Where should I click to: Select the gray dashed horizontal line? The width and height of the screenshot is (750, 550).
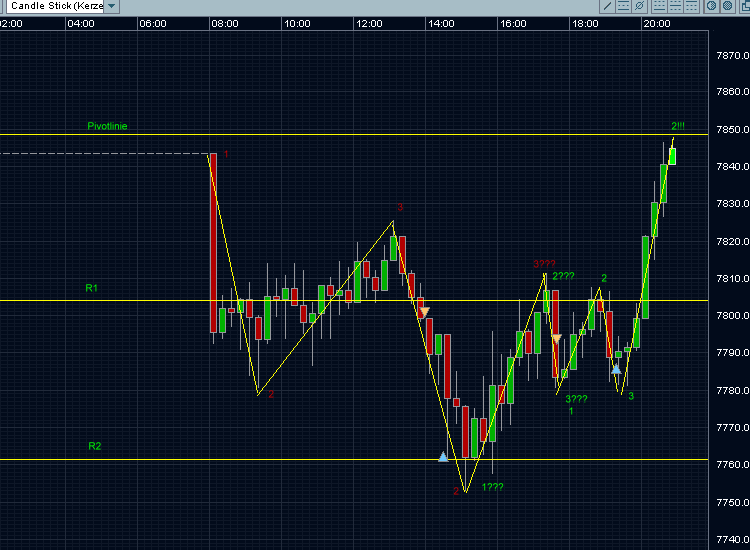click(104, 154)
